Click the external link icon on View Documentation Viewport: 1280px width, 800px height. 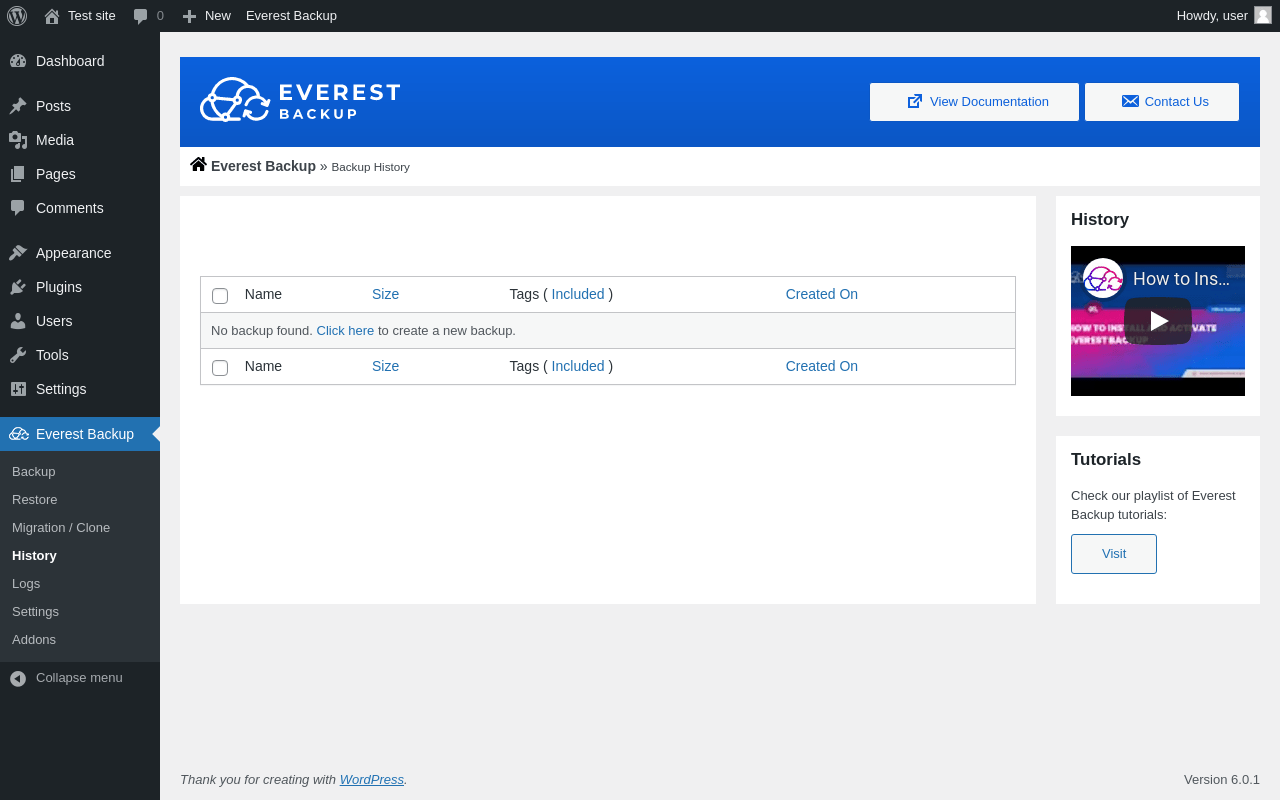click(x=914, y=101)
